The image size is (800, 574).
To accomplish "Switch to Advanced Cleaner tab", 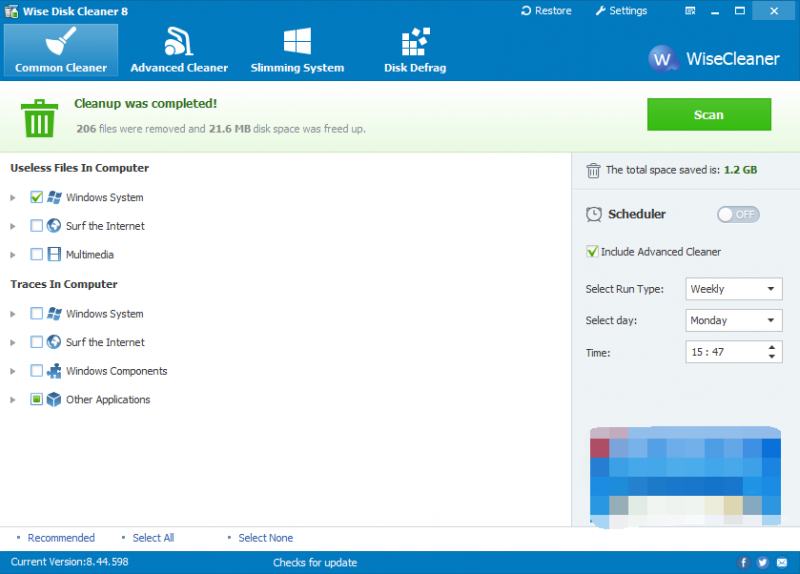I will click(179, 50).
